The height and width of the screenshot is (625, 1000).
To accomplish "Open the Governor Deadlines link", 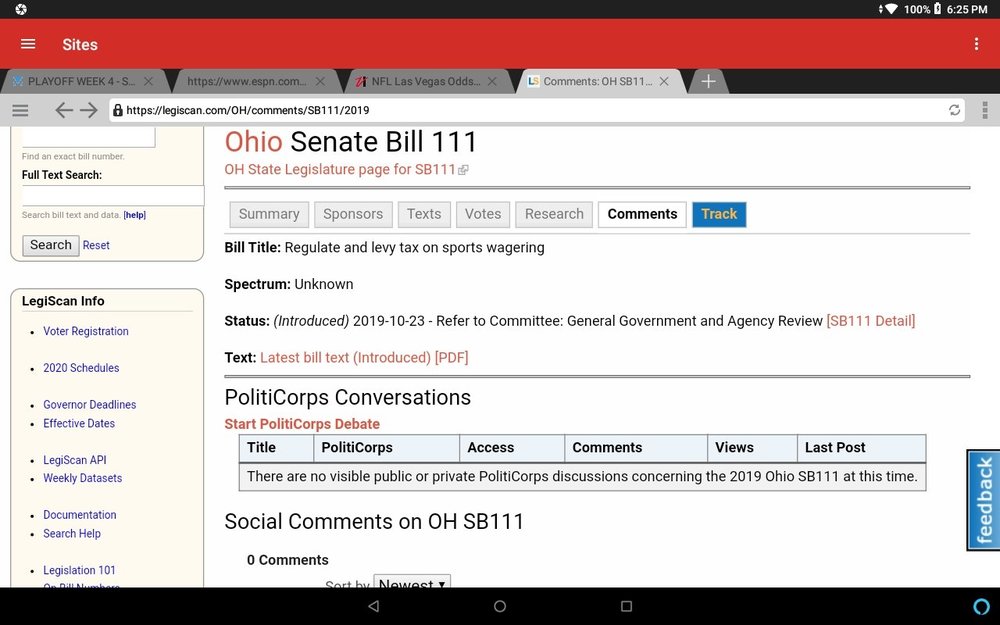I will tap(90, 405).
